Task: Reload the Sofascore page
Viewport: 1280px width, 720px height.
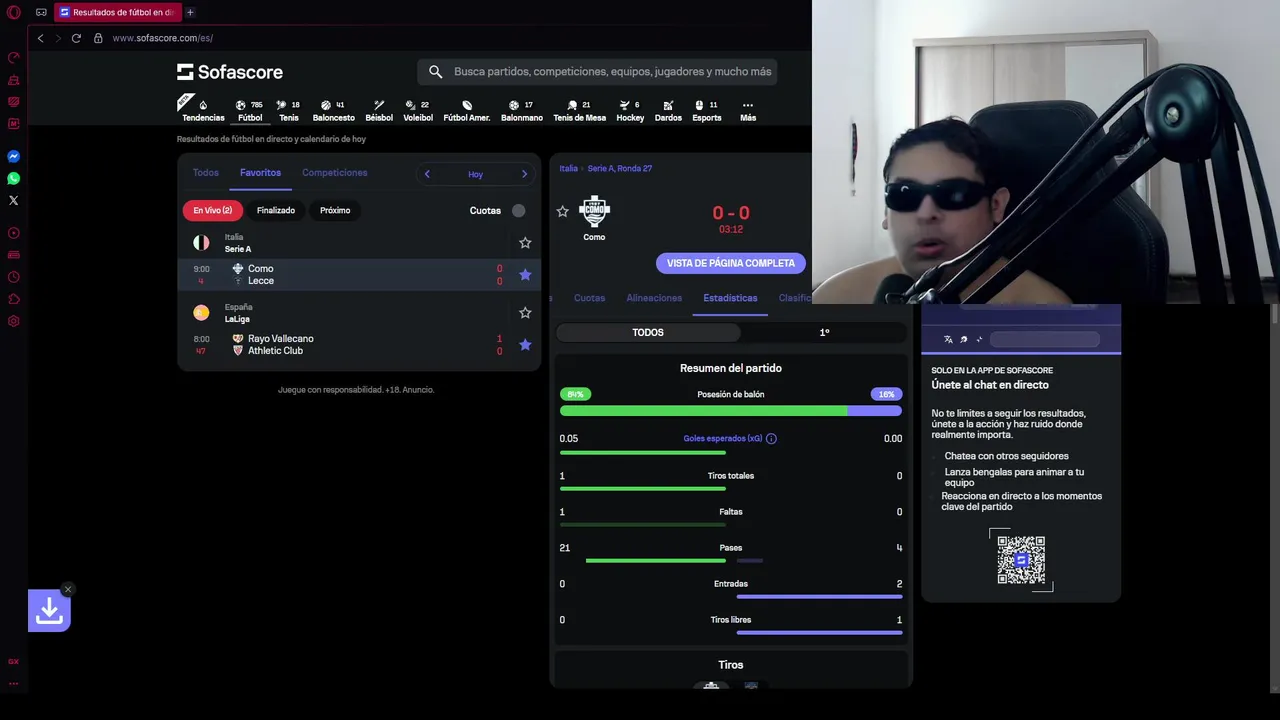Action: pos(76,38)
